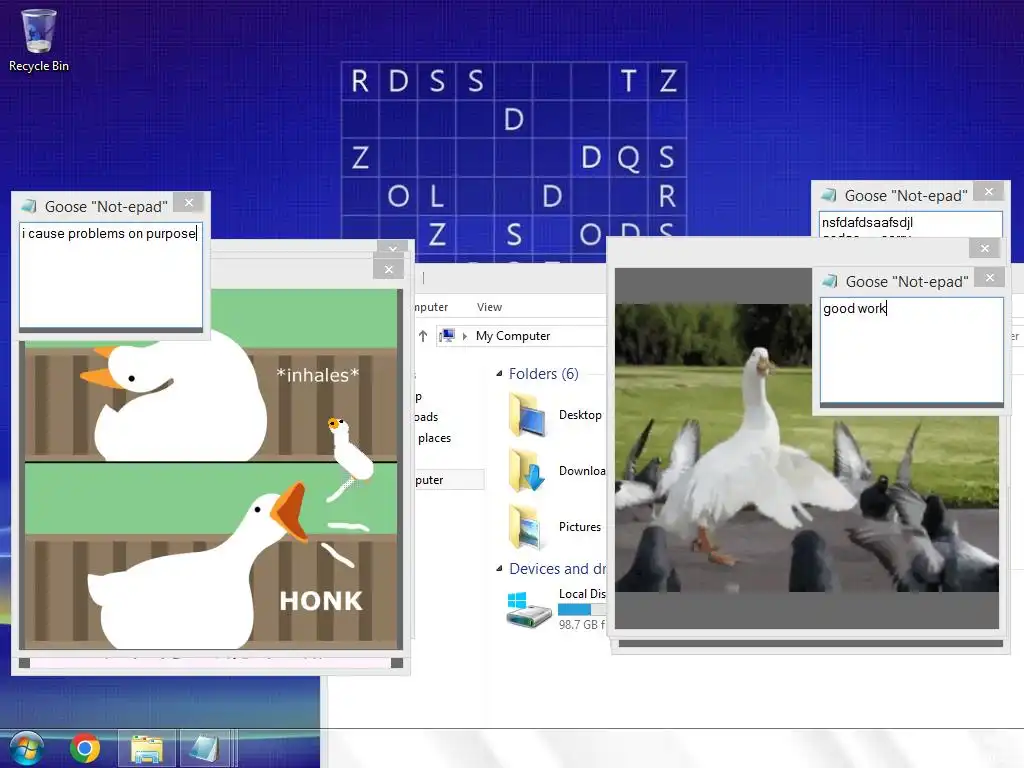This screenshot has width=1024, height=768.
Task: Click the HONK goose meme image
Action: coord(211,469)
